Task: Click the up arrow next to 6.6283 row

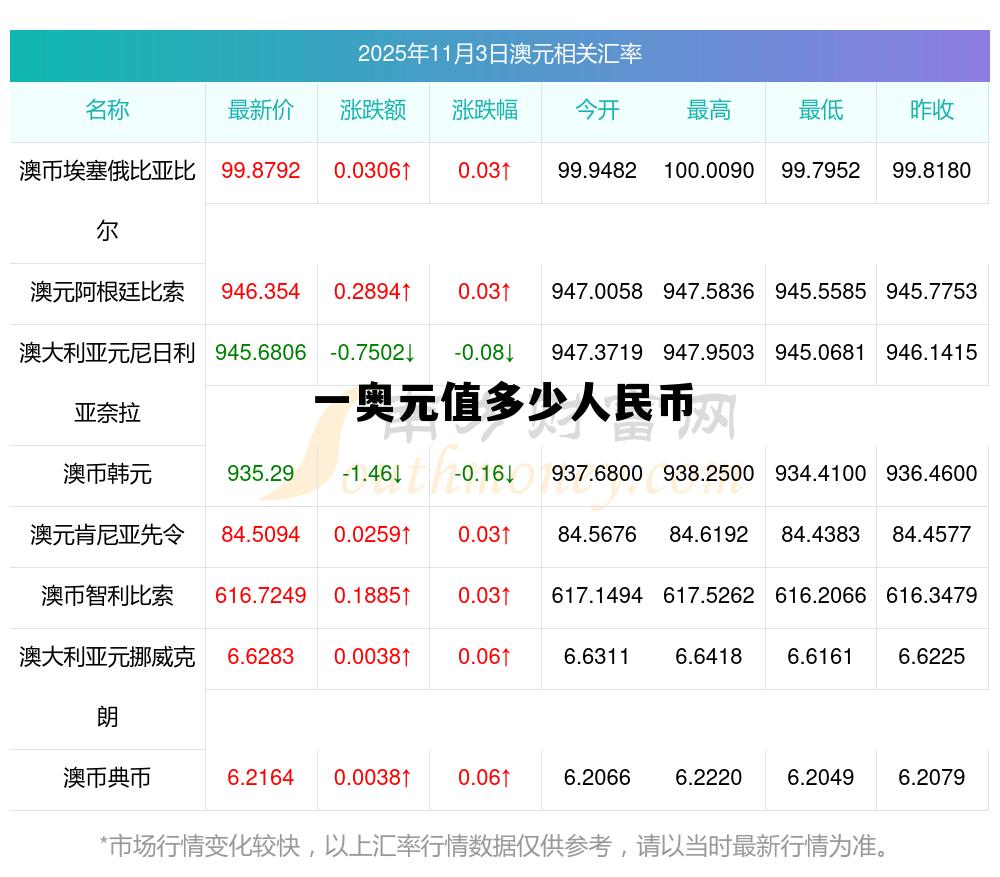Action: click(x=404, y=658)
